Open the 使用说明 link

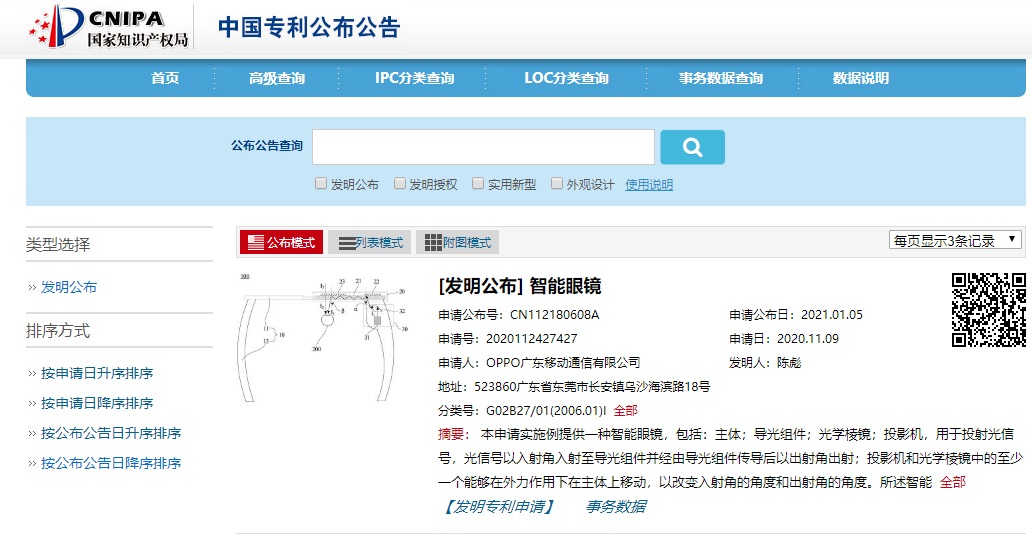click(649, 185)
